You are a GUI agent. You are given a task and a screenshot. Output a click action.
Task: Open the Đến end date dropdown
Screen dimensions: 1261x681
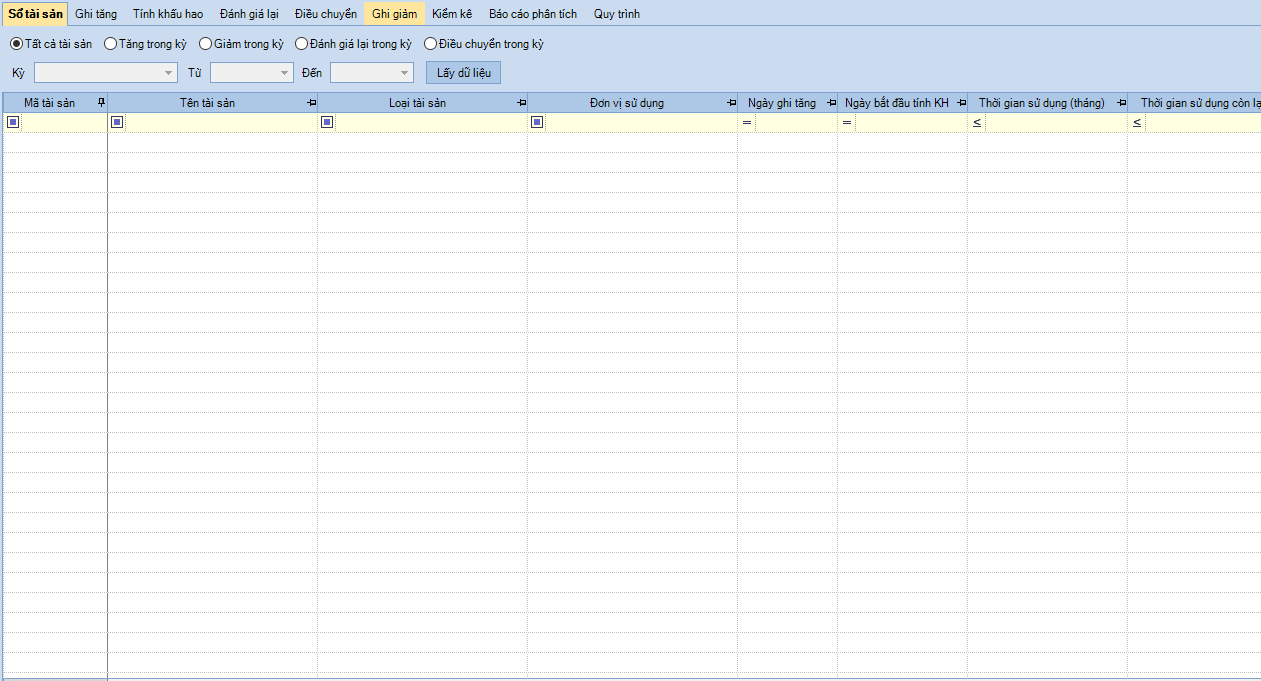click(x=404, y=73)
